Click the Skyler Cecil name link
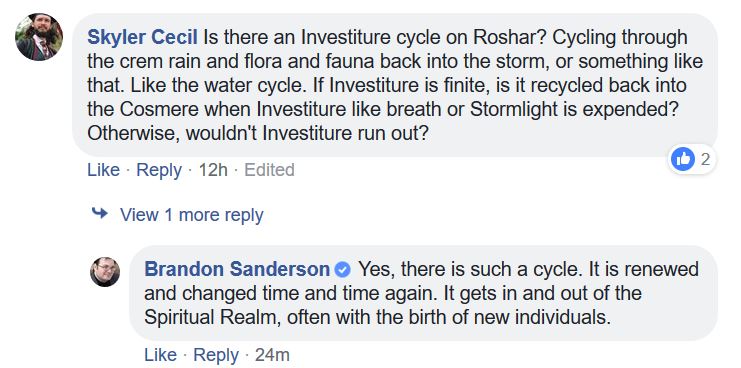The width and height of the screenshot is (741, 368). (x=144, y=38)
